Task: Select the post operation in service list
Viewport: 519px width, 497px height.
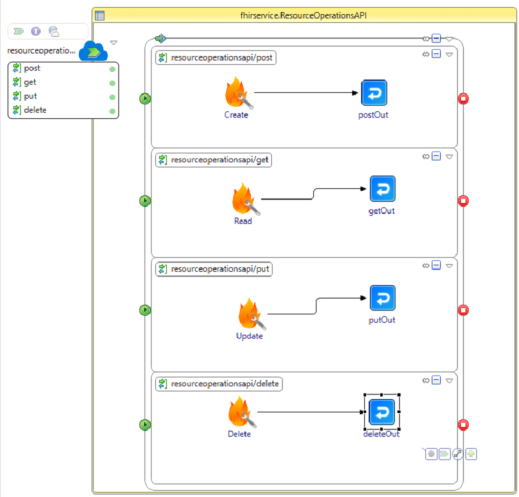Action: (63, 69)
